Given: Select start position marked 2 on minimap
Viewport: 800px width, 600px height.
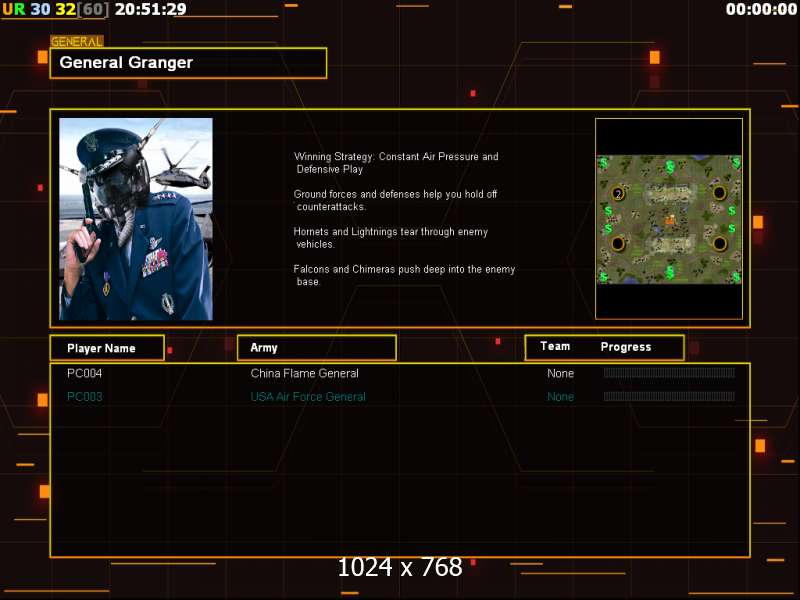Looking at the screenshot, I should pyautogui.click(x=618, y=193).
